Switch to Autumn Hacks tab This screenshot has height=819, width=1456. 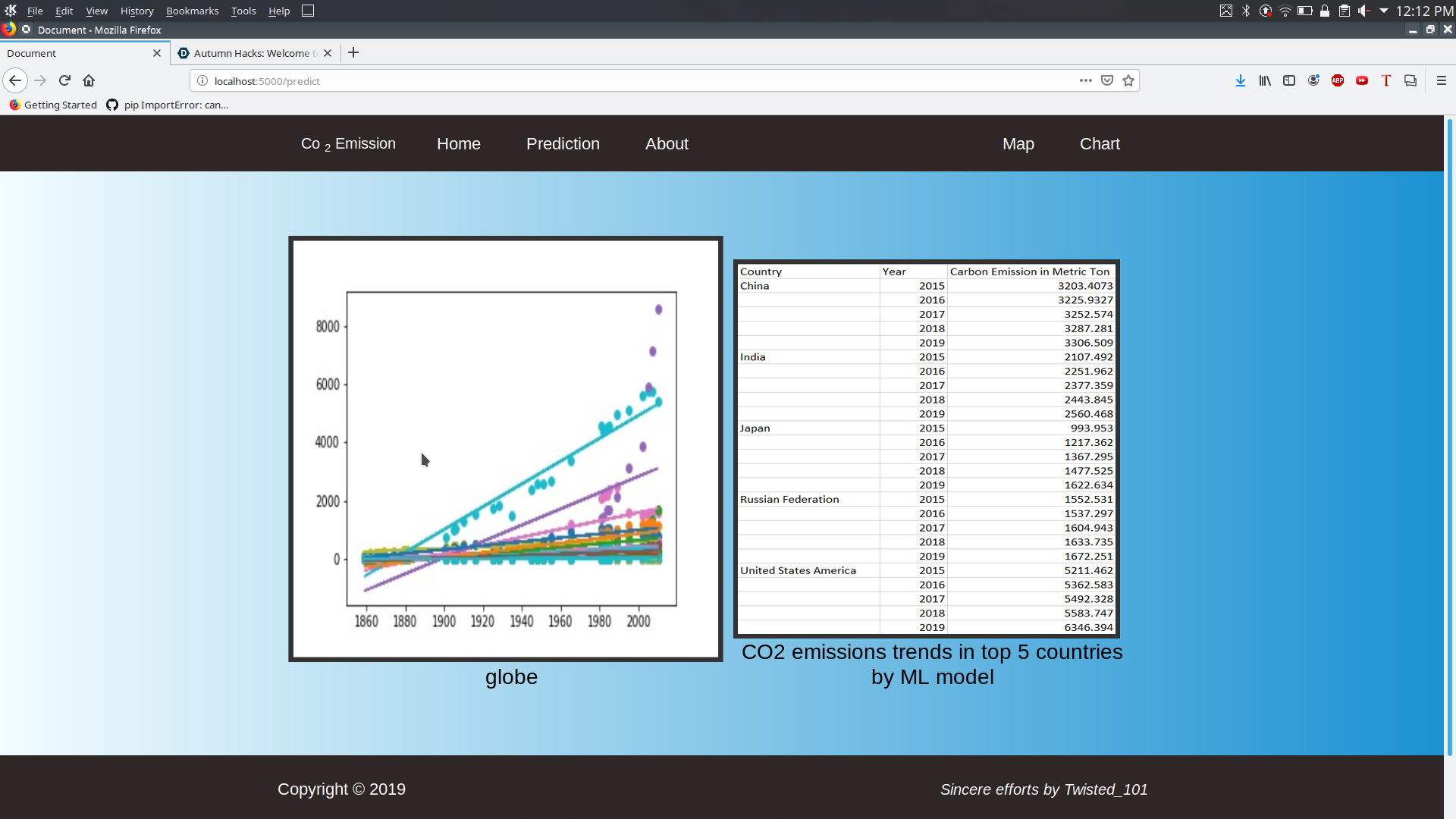[250, 53]
